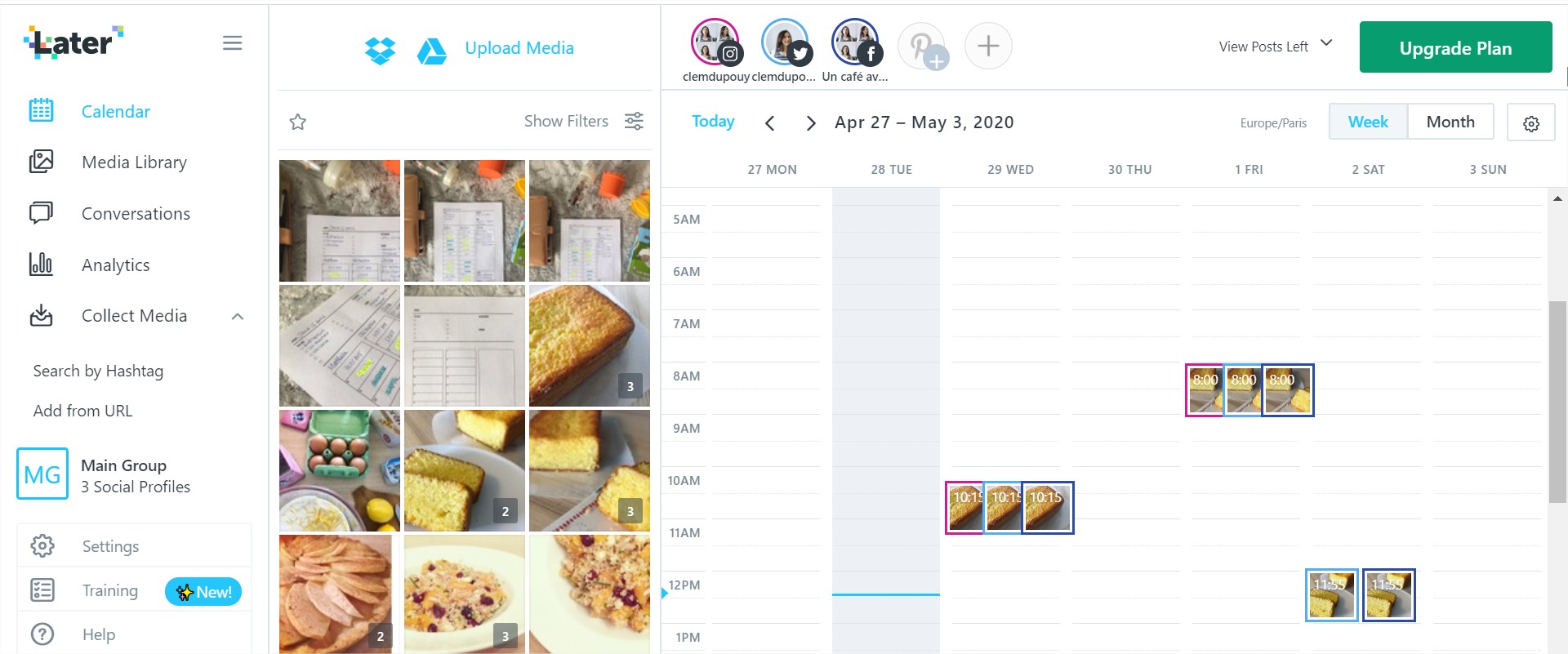Switch to Month view
The width and height of the screenshot is (1568, 654).
click(x=1450, y=122)
